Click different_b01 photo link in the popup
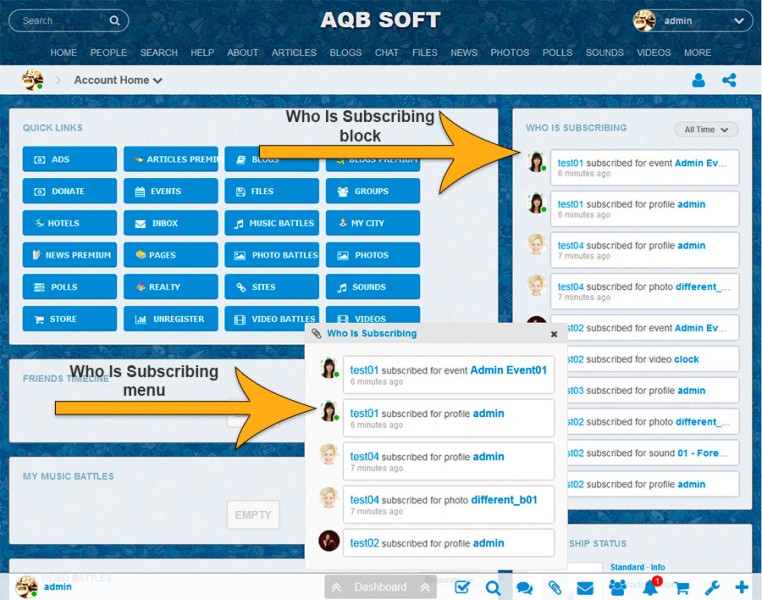This screenshot has height=600, width=762. (504, 500)
